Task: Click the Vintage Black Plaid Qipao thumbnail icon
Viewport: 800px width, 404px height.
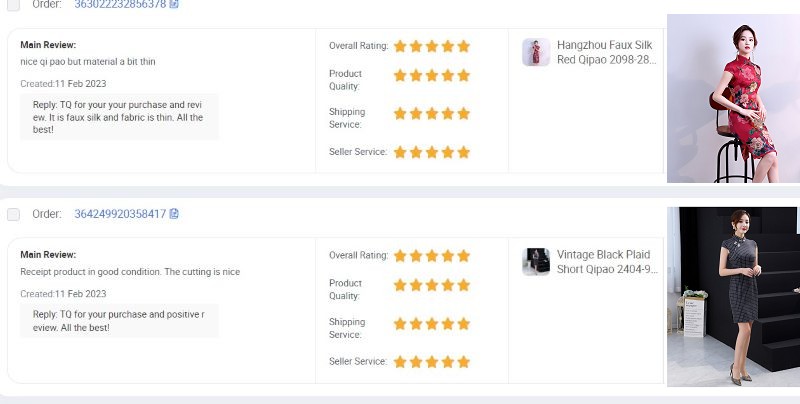Action: 536,262
